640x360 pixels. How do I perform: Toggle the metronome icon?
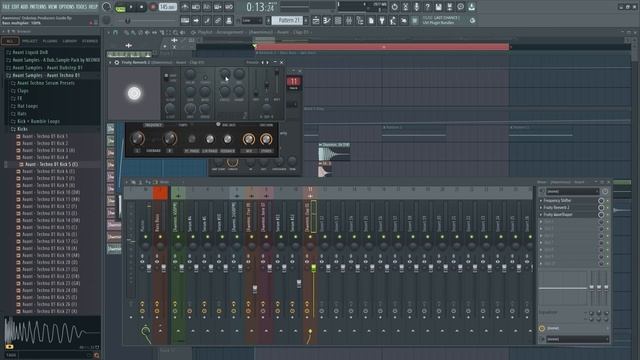tap(185, 7)
